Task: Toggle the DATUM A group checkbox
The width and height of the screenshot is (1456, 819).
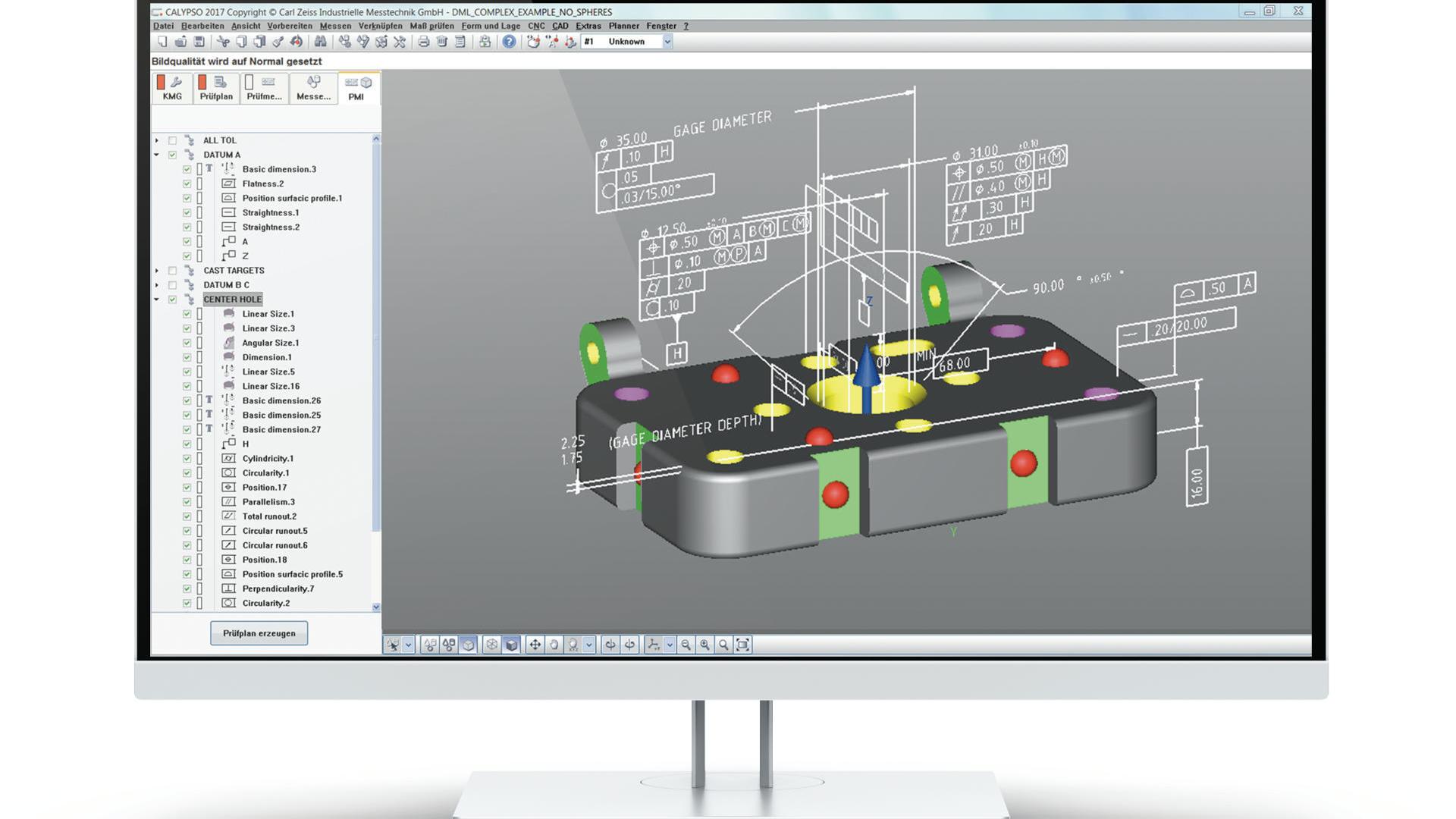Action: tap(172, 155)
